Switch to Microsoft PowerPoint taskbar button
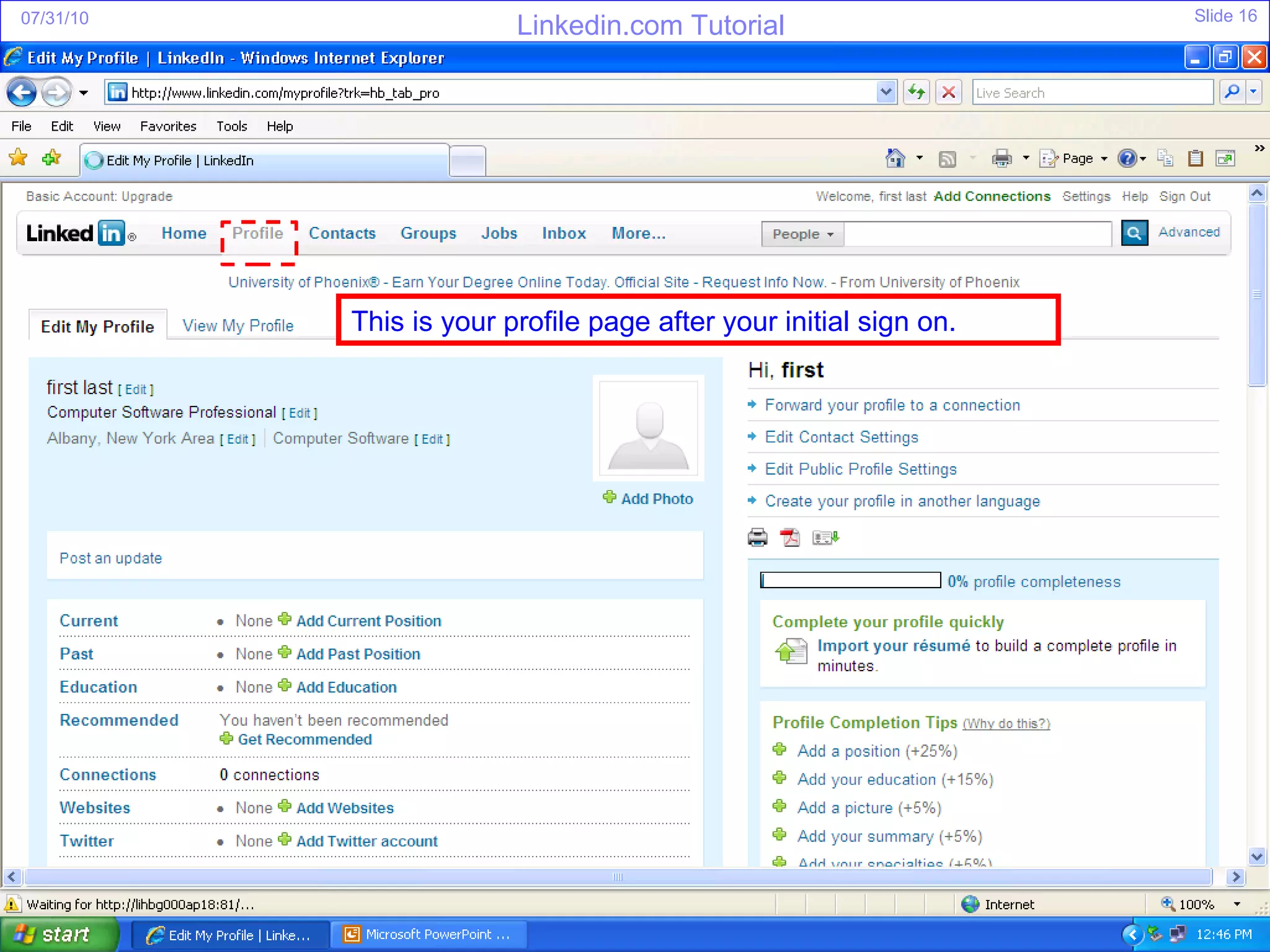The image size is (1270, 952). tap(429, 935)
